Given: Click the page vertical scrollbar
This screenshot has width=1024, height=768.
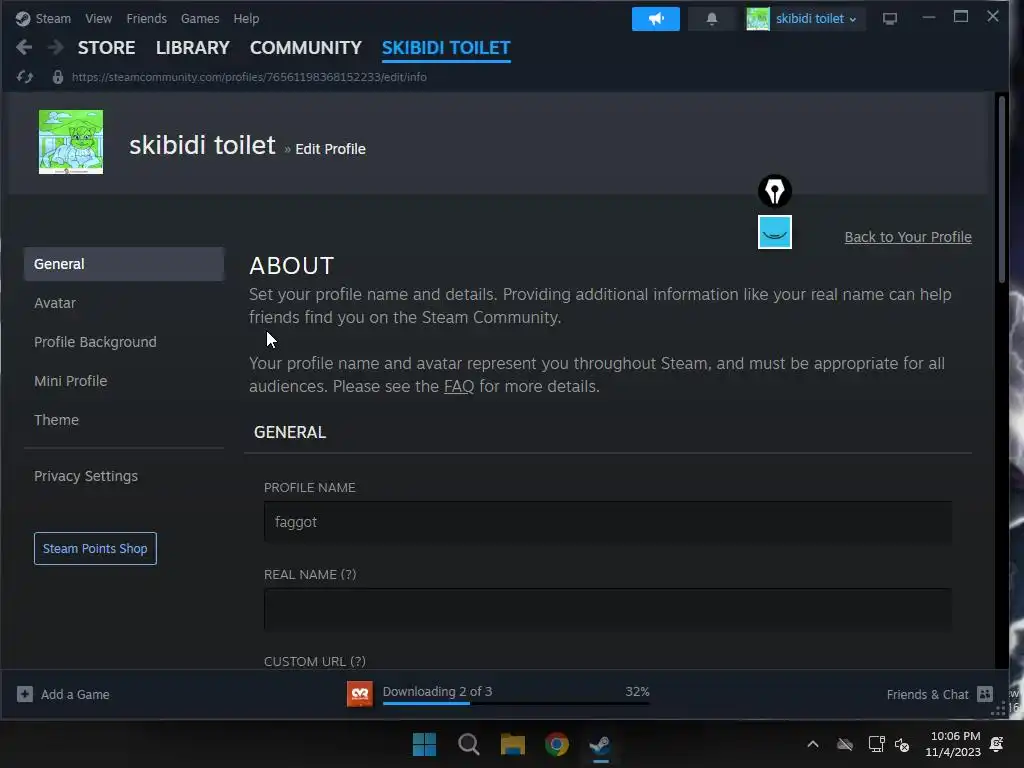Looking at the screenshot, I should (x=1002, y=189).
